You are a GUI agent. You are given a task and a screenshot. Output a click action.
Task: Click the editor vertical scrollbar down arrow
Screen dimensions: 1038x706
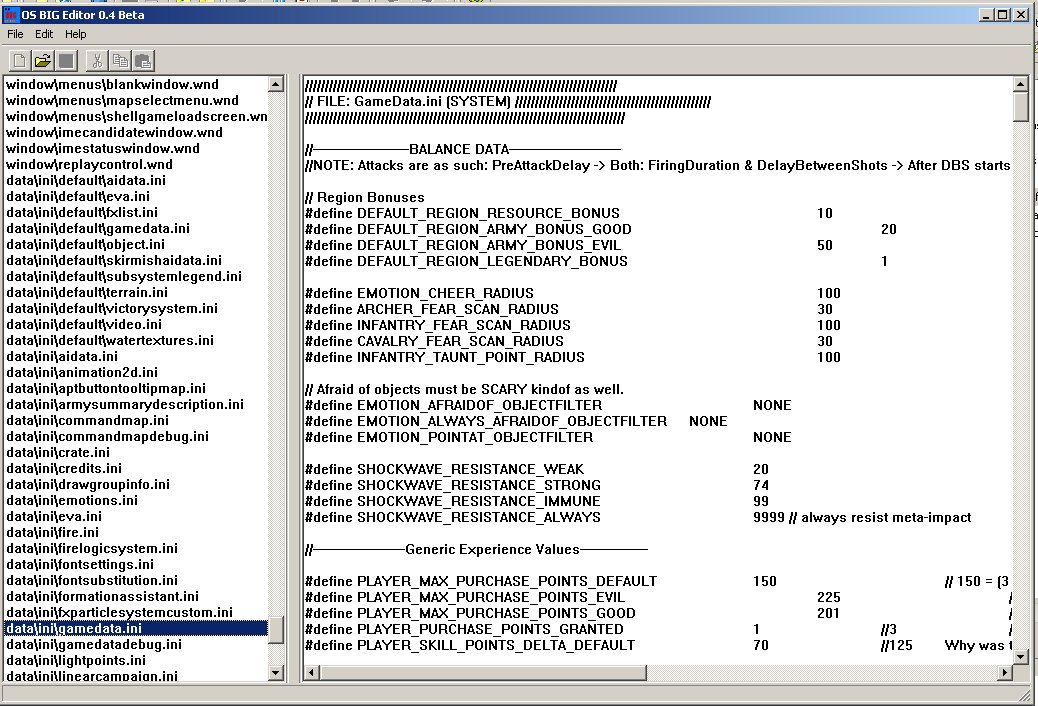coord(1020,655)
